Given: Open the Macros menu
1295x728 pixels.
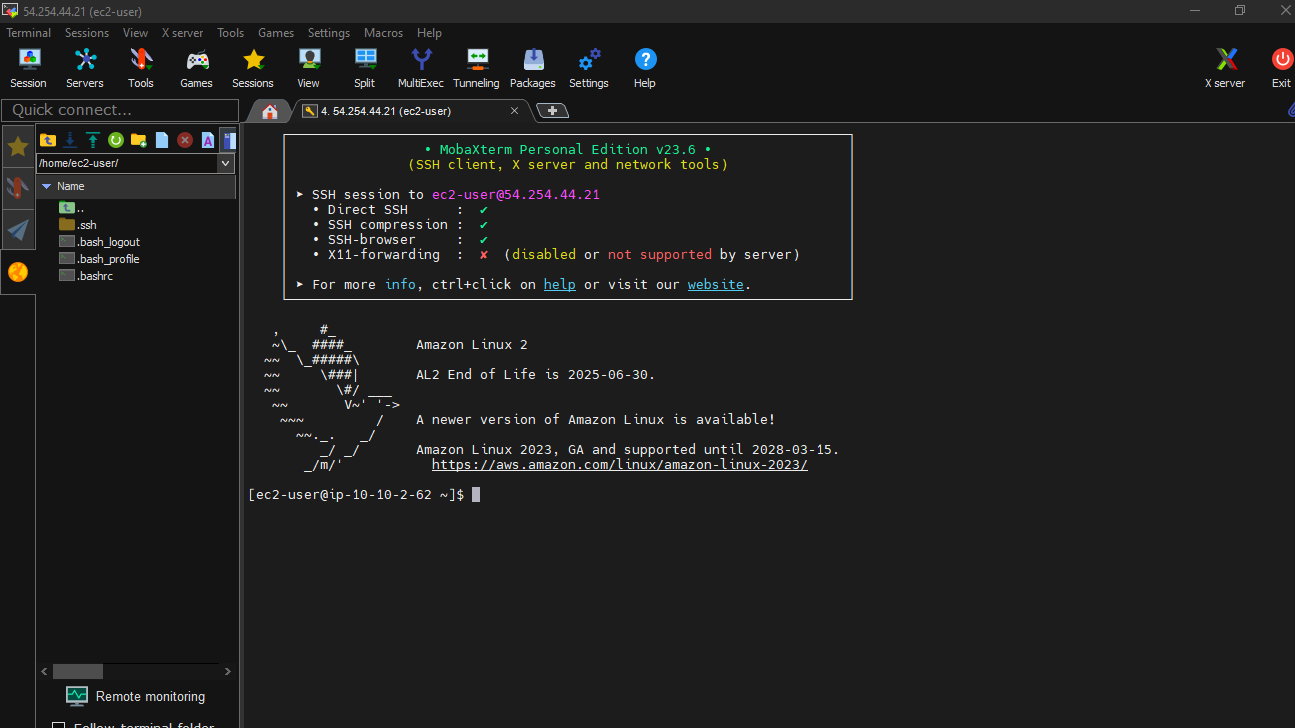Looking at the screenshot, I should (383, 33).
